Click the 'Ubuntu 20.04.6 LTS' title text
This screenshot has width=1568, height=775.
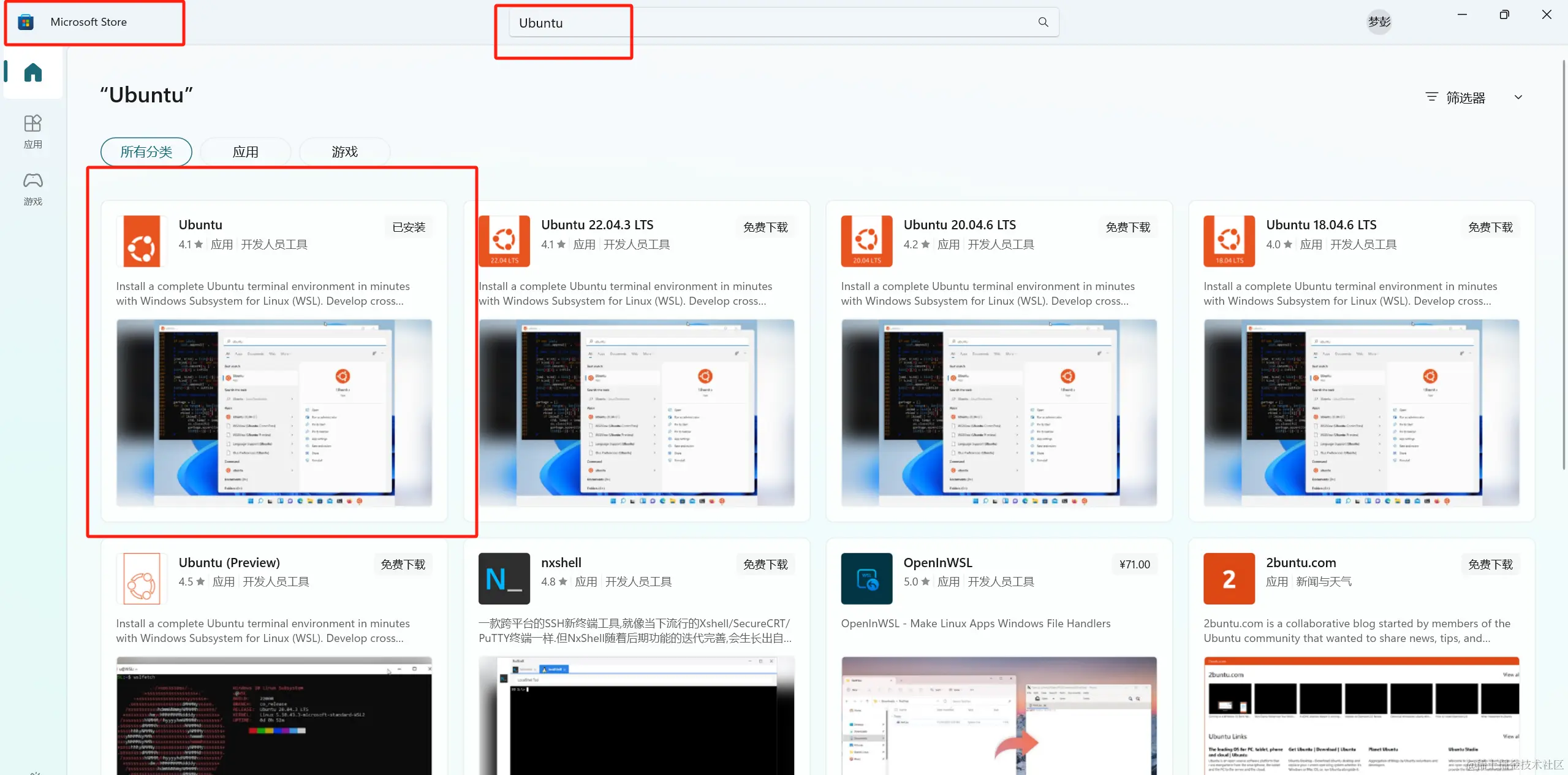[960, 225]
